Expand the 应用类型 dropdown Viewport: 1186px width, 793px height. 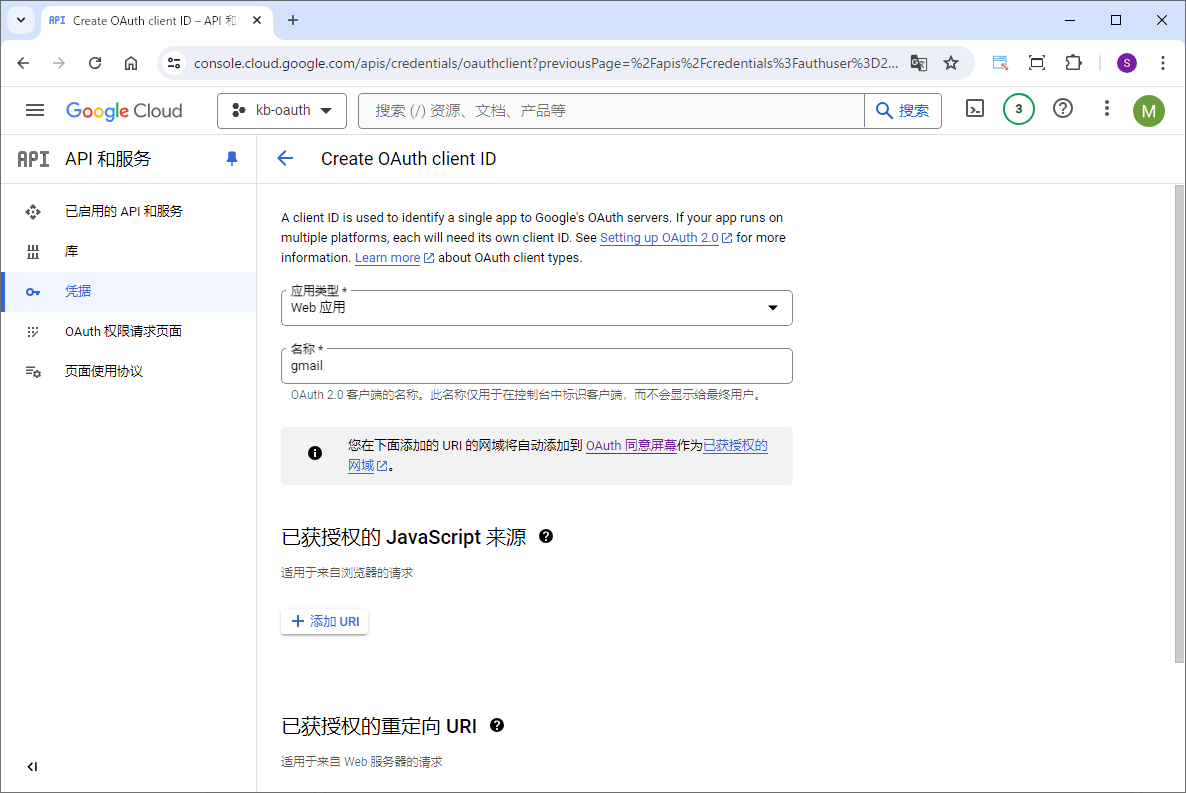536,308
